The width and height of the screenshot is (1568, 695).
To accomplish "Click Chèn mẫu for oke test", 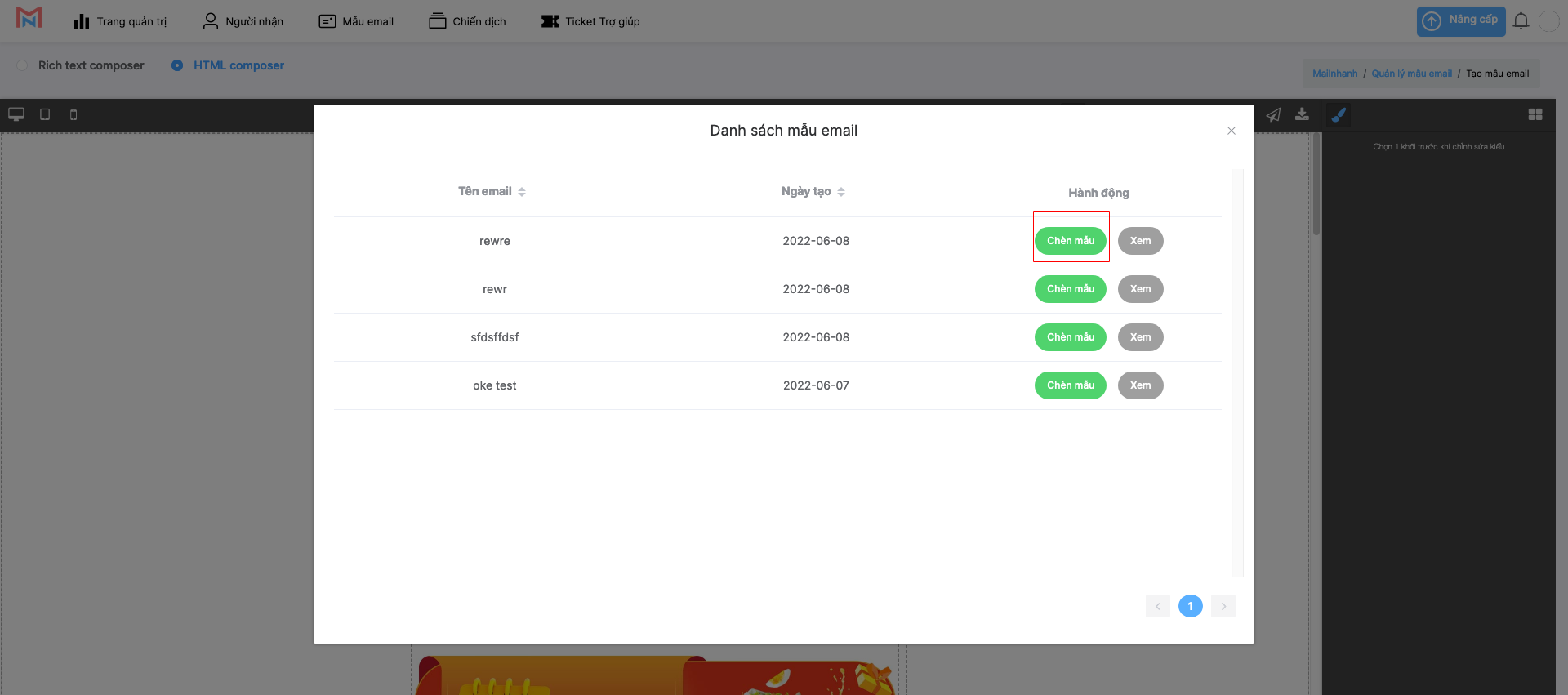I will [1070, 385].
